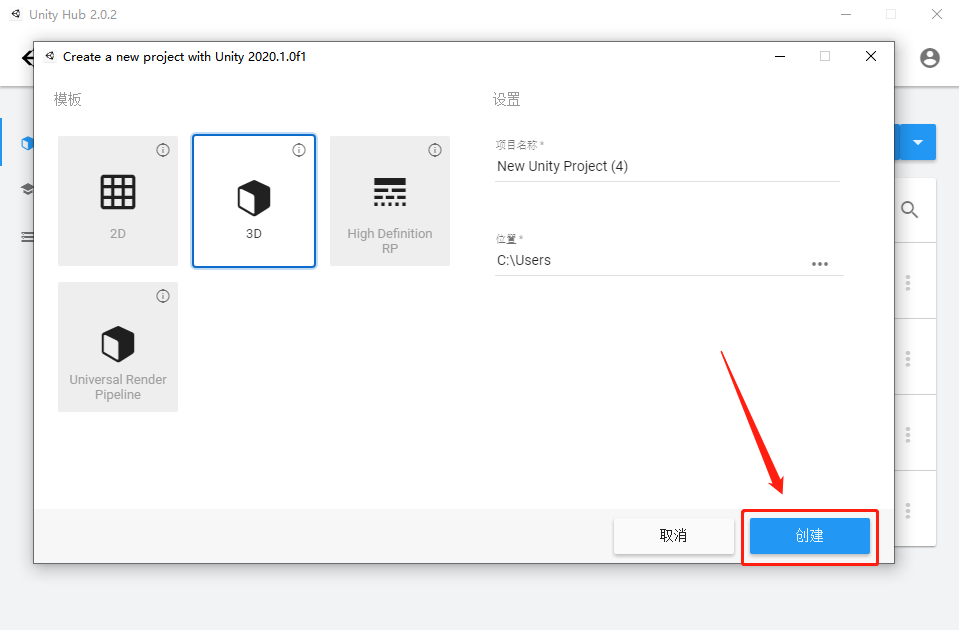Choose the High Definition RP template
This screenshot has width=959, height=630.
390,201
